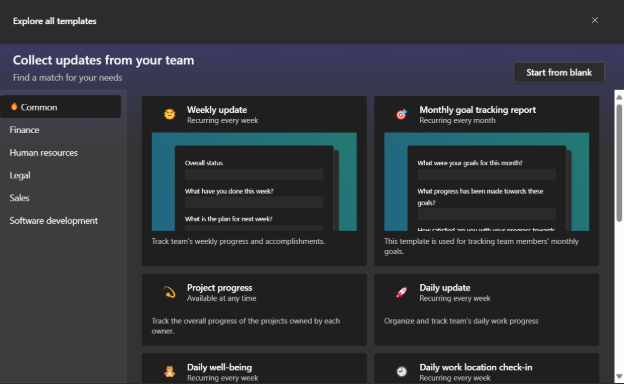This screenshot has width=624, height=384.
Task: Click 'This template is used for tracking' description
Action: [481, 246]
